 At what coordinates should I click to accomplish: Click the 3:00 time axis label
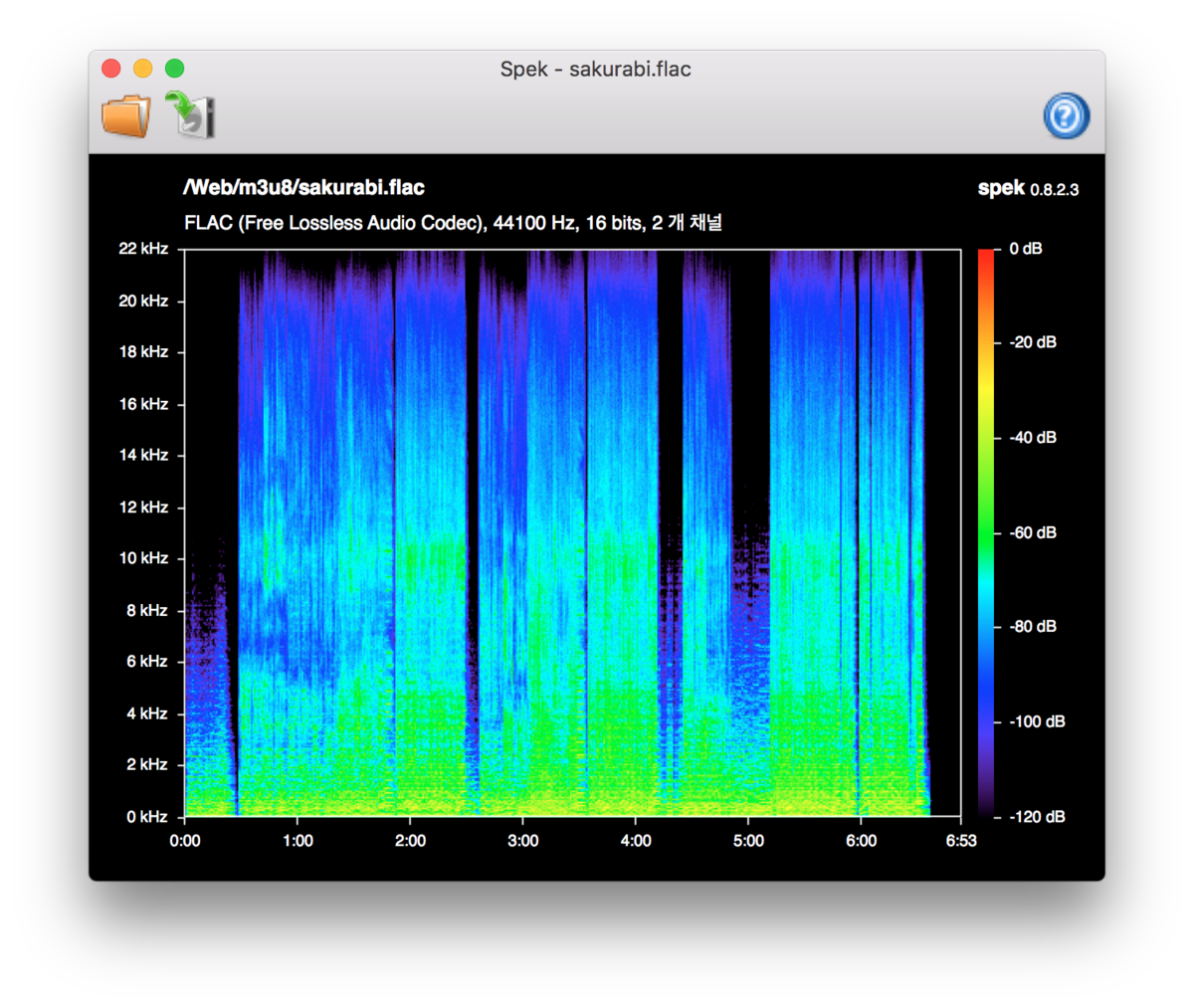(x=523, y=841)
